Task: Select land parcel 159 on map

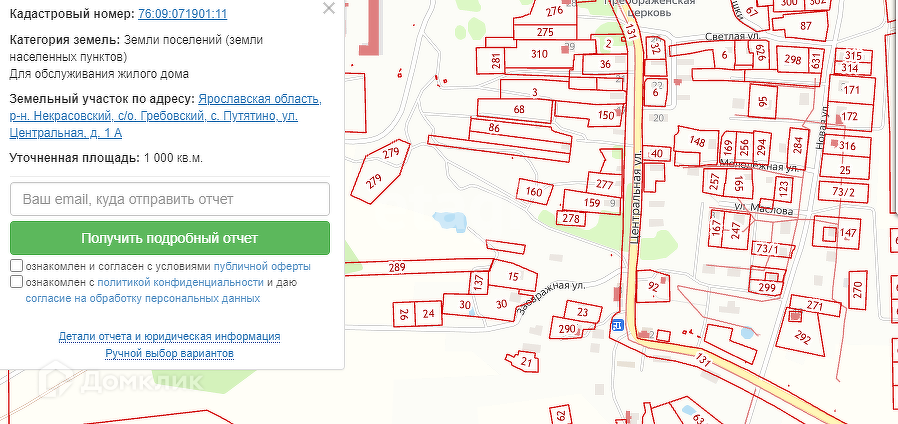Action: point(592,203)
